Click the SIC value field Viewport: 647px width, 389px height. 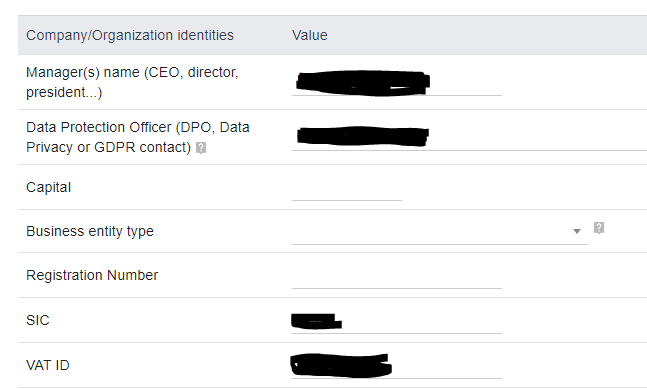[397, 322]
